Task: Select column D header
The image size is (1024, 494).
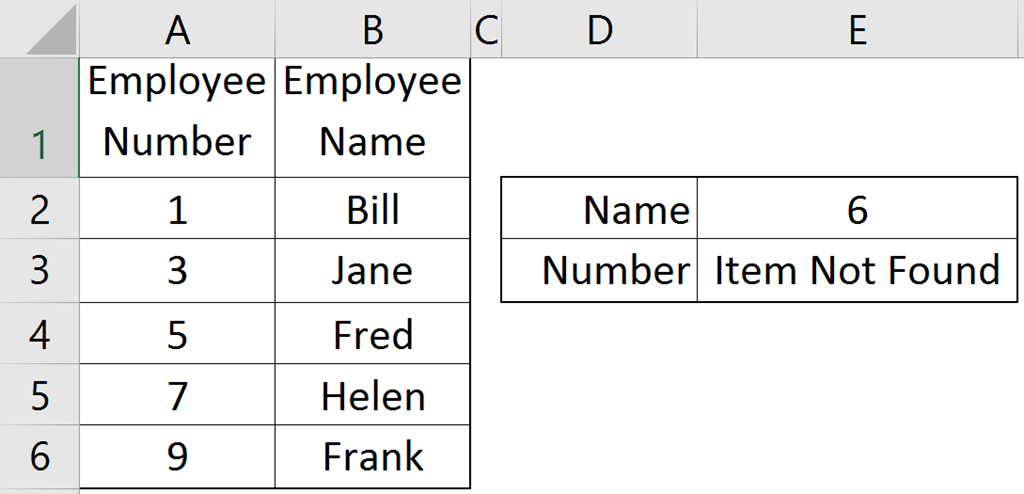Action: pos(598,30)
